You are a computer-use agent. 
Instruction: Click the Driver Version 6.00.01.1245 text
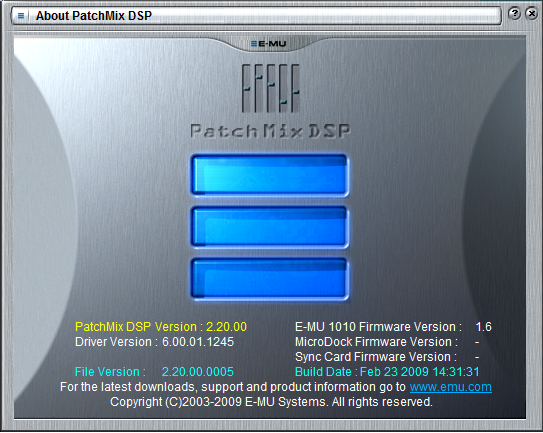154,342
